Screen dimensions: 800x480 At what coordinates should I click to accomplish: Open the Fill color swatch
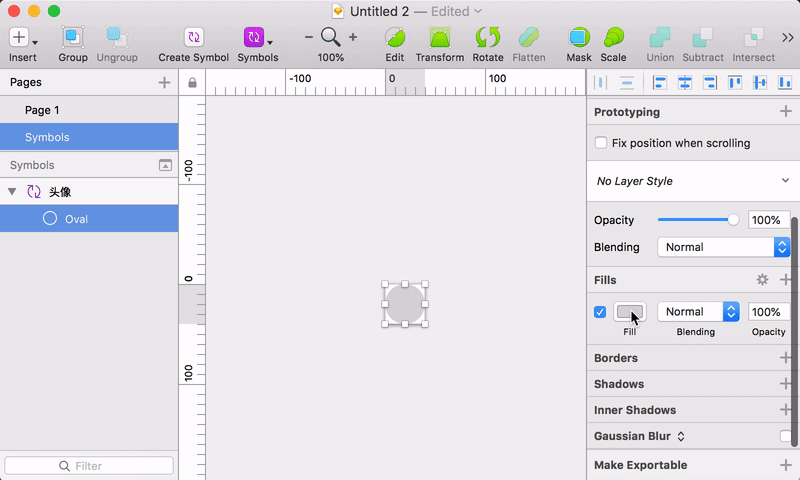(x=630, y=312)
